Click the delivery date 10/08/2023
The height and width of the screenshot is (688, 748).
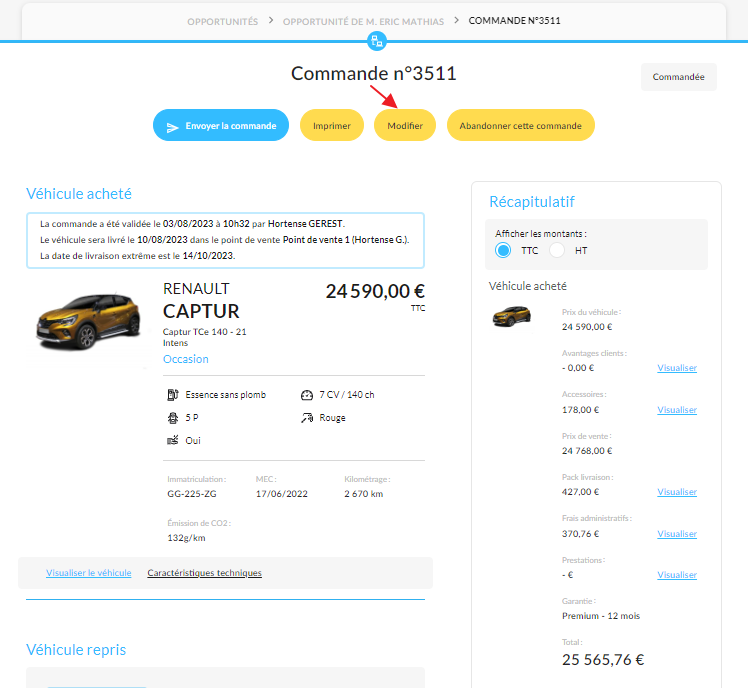pos(162,240)
